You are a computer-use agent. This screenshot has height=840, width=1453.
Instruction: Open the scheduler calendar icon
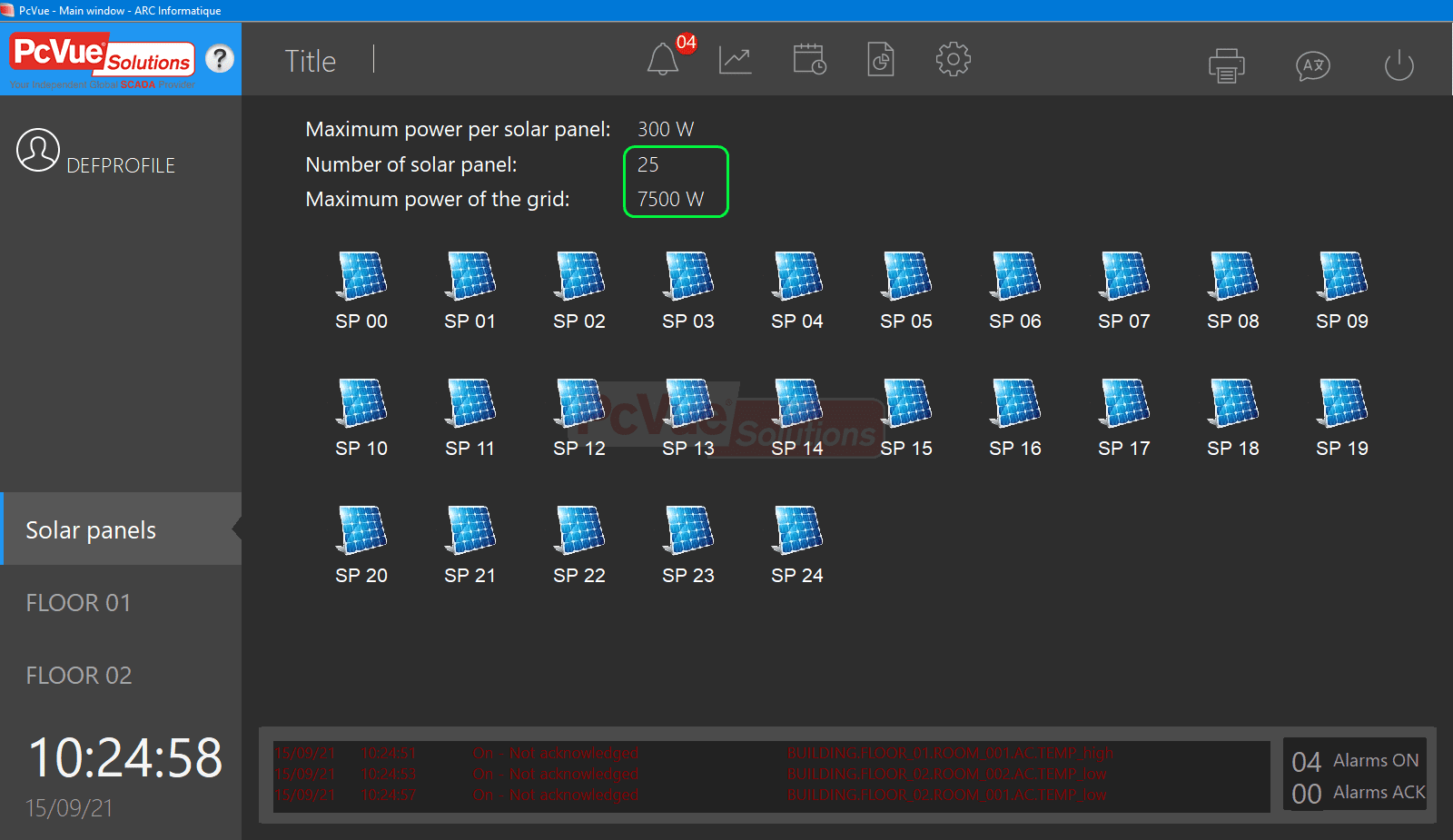[808, 61]
